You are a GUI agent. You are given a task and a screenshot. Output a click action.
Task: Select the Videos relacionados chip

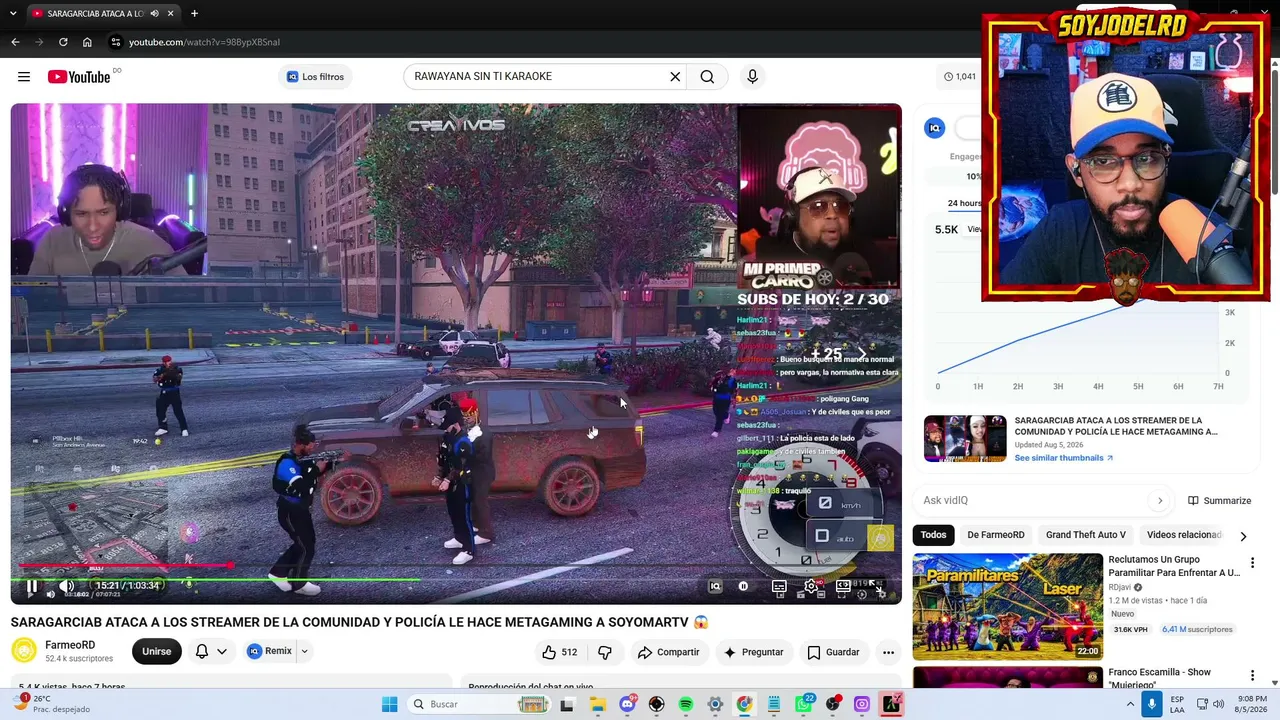pyautogui.click(x=1183, y=535)
